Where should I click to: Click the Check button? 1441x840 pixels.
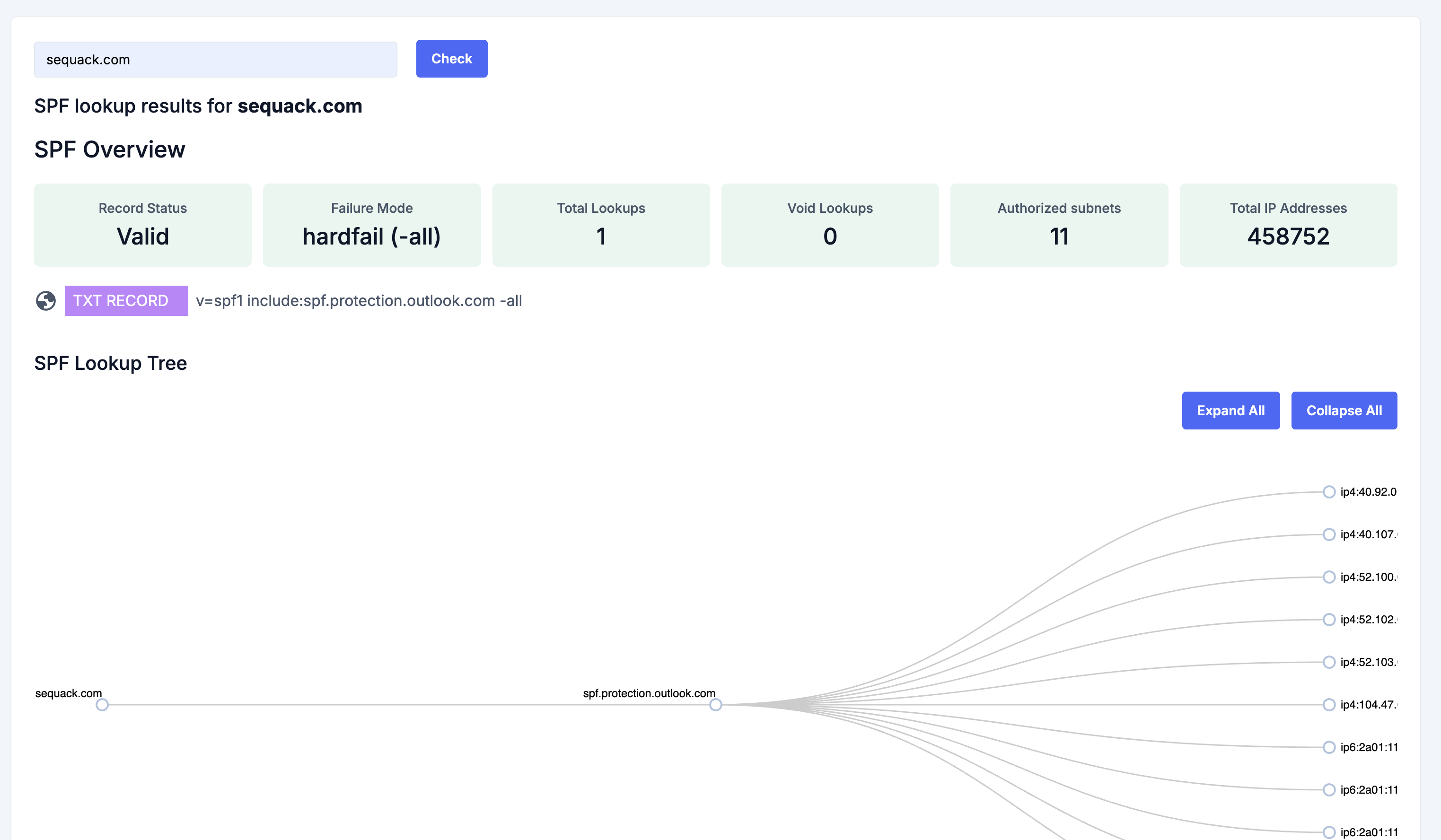pyautogui.click(x=451, y=59)
